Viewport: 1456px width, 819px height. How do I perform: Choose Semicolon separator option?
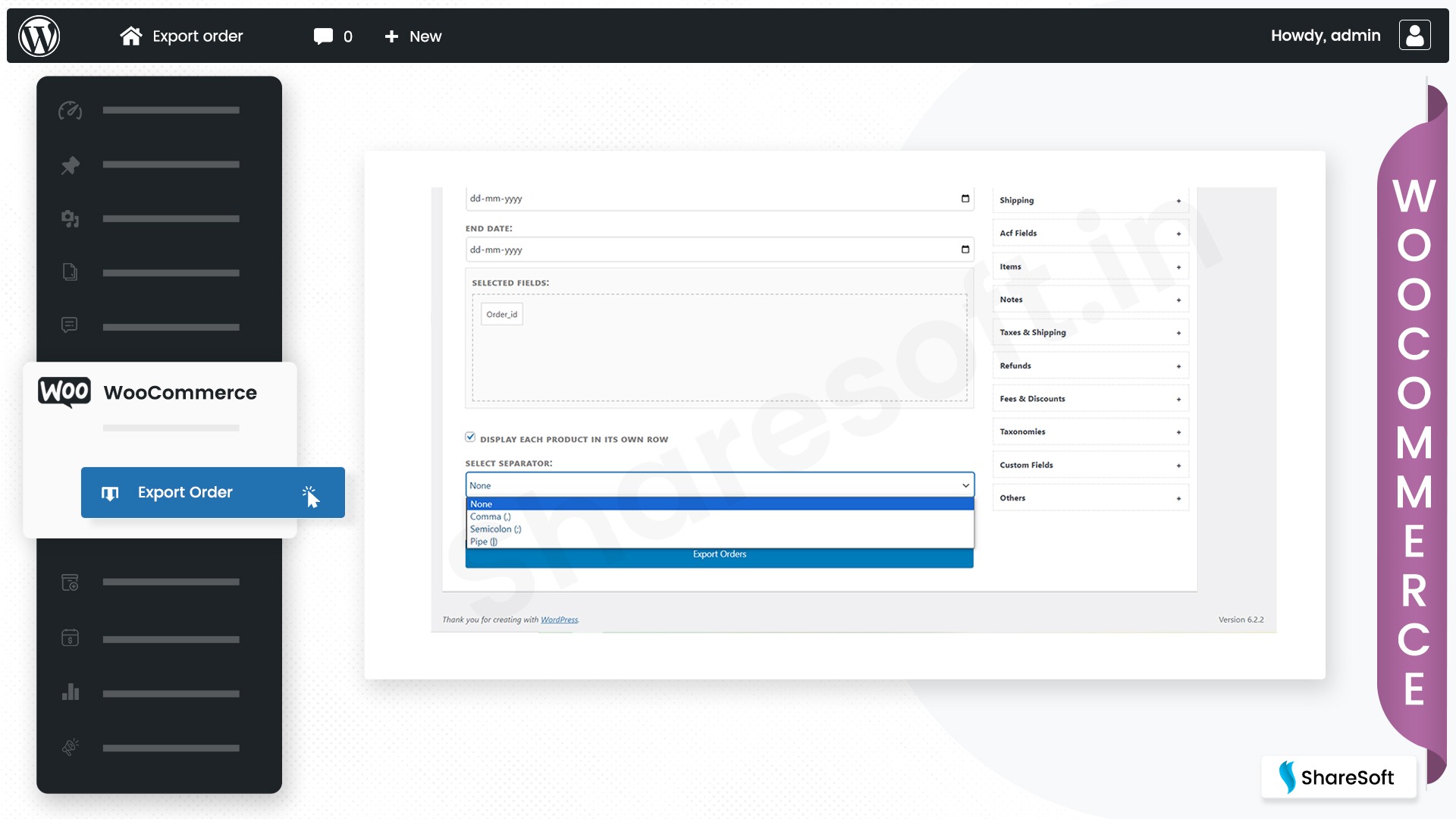(720, 529)
